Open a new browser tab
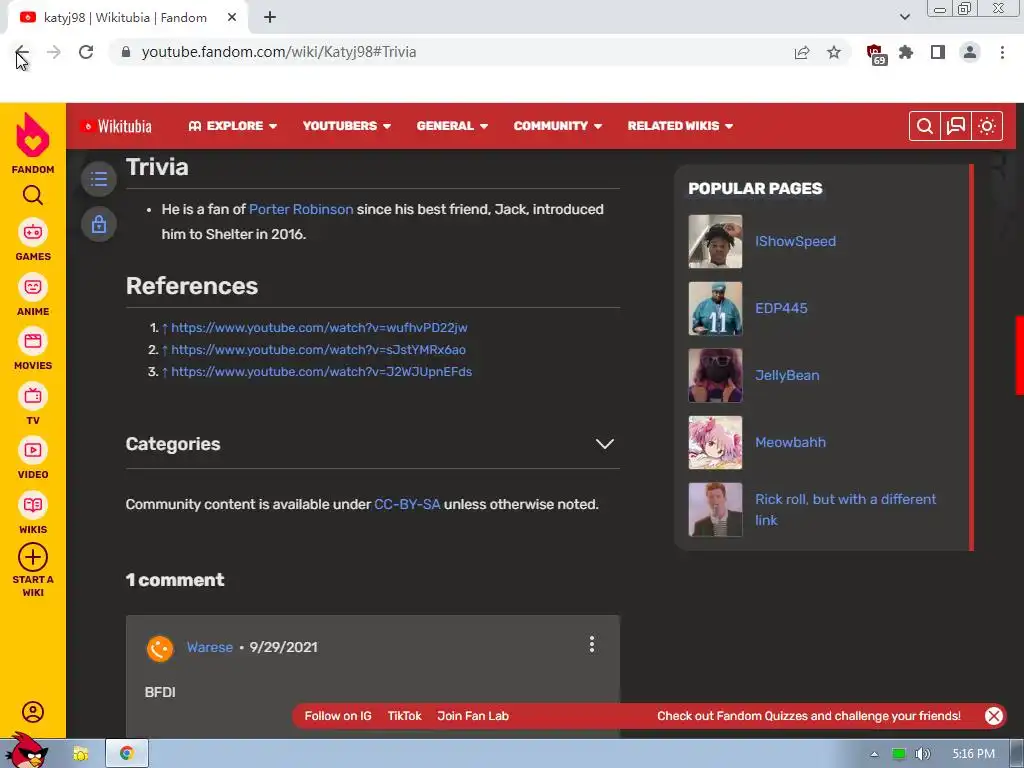This screenshot has height=768, width=1024. (270, 18)
